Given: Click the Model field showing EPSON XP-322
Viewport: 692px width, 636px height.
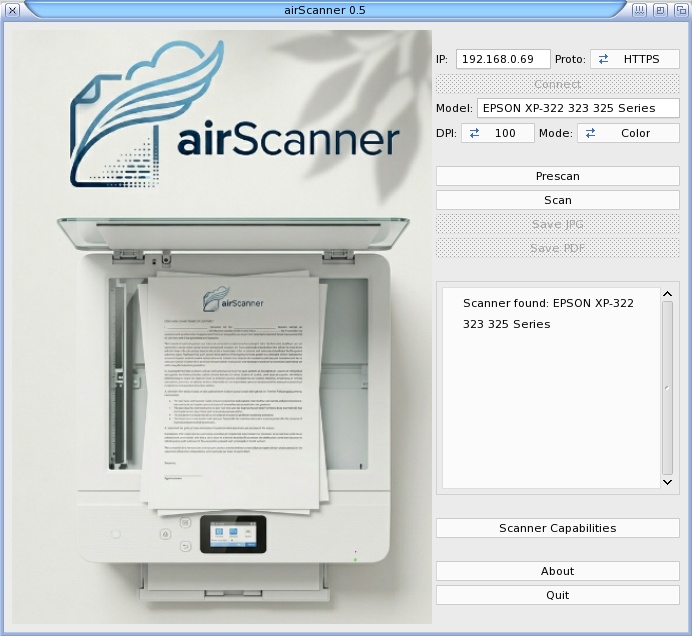Looking at the screenshot, I should [578, 108].
